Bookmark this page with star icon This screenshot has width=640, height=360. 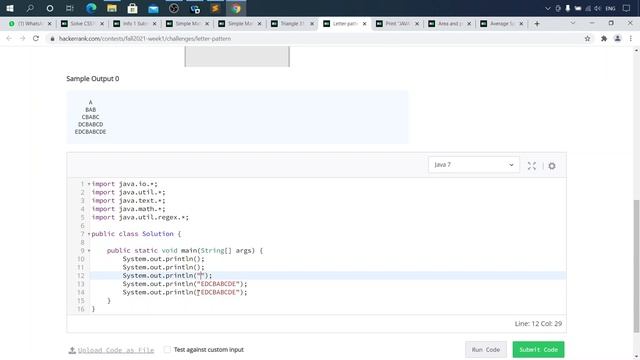[x=587, y=38]
